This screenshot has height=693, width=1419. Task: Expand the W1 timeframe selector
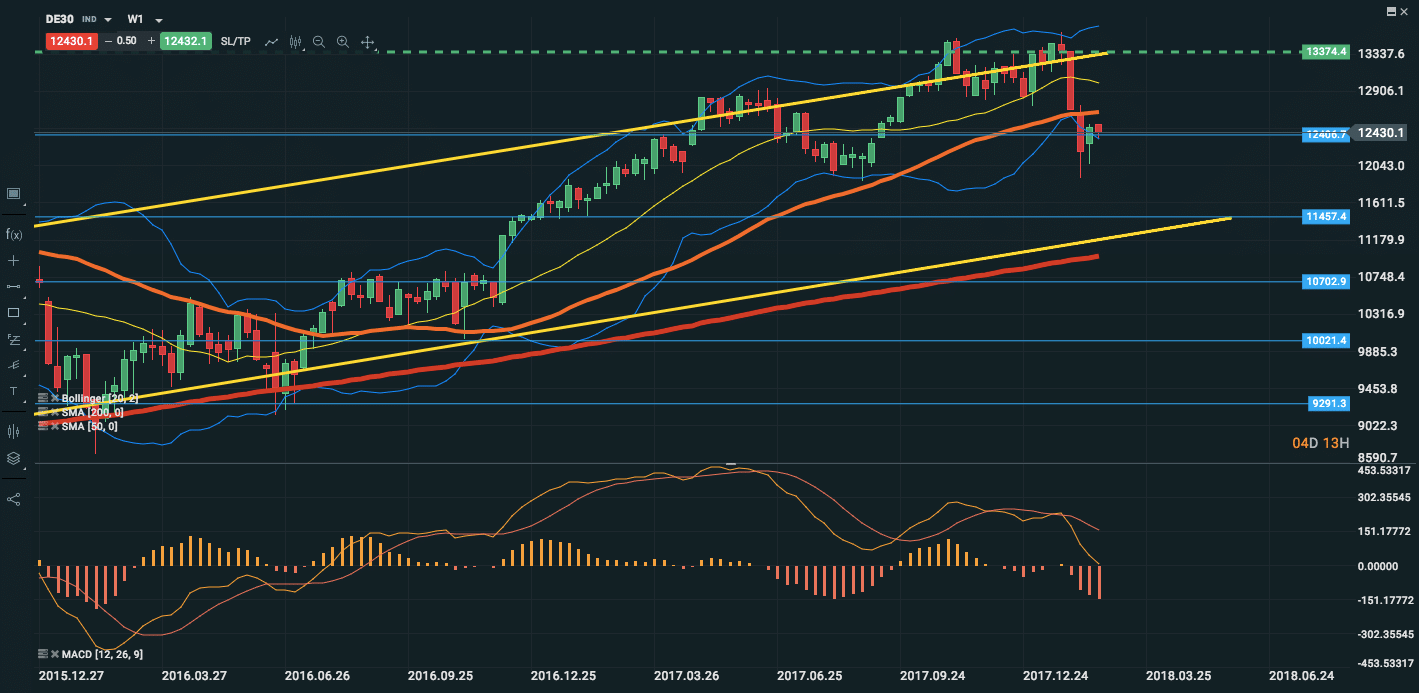point(159,19)
